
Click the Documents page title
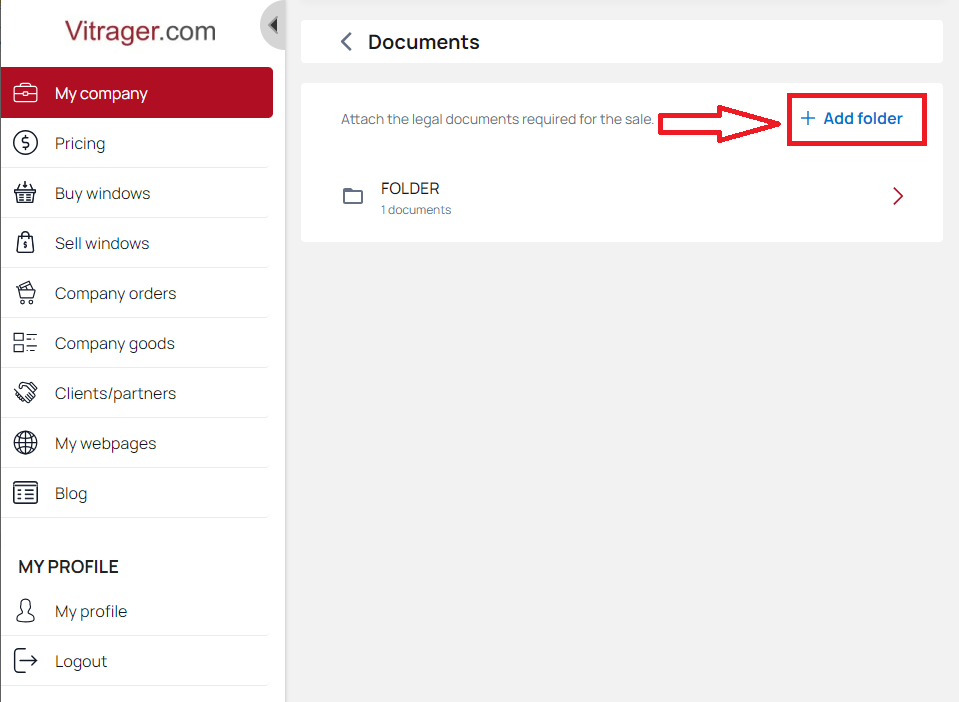[424, 42]
